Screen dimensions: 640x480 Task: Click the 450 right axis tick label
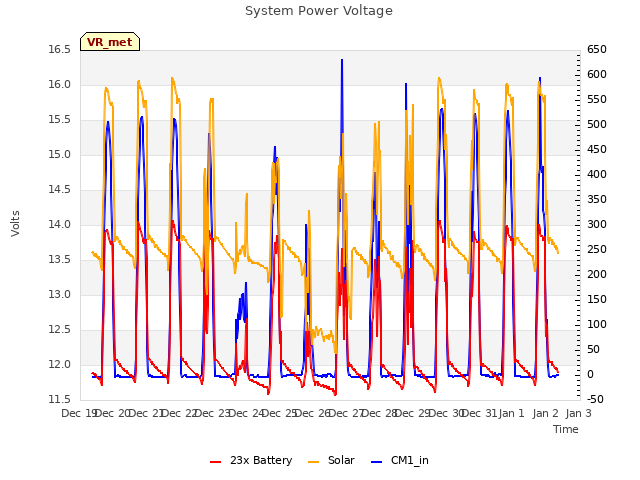pyautogui.click(x=597, y=150)
